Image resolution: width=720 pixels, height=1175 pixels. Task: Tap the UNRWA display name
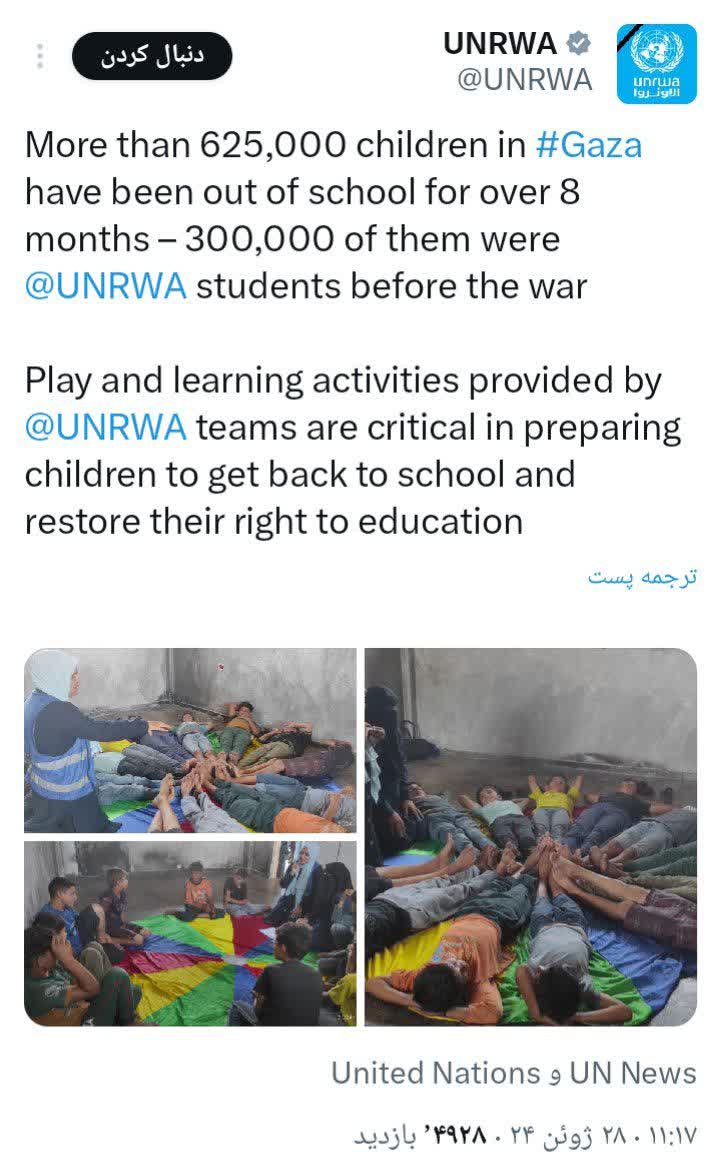tap(500, 43)
